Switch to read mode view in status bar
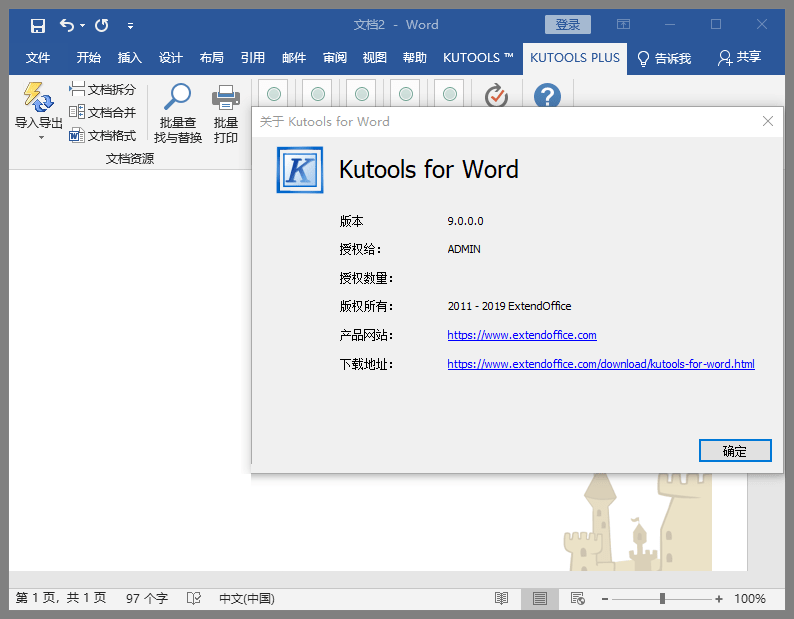 click(502, 598)
